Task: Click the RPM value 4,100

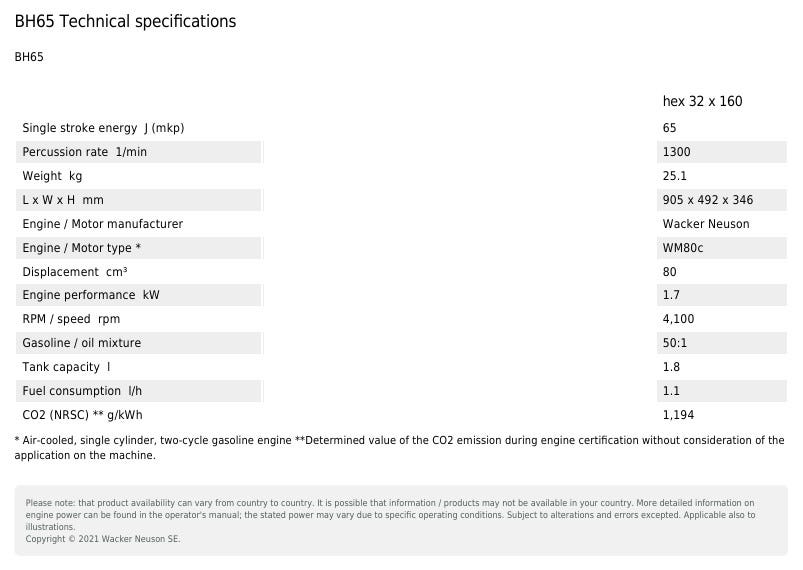Action: pos(678,319)
